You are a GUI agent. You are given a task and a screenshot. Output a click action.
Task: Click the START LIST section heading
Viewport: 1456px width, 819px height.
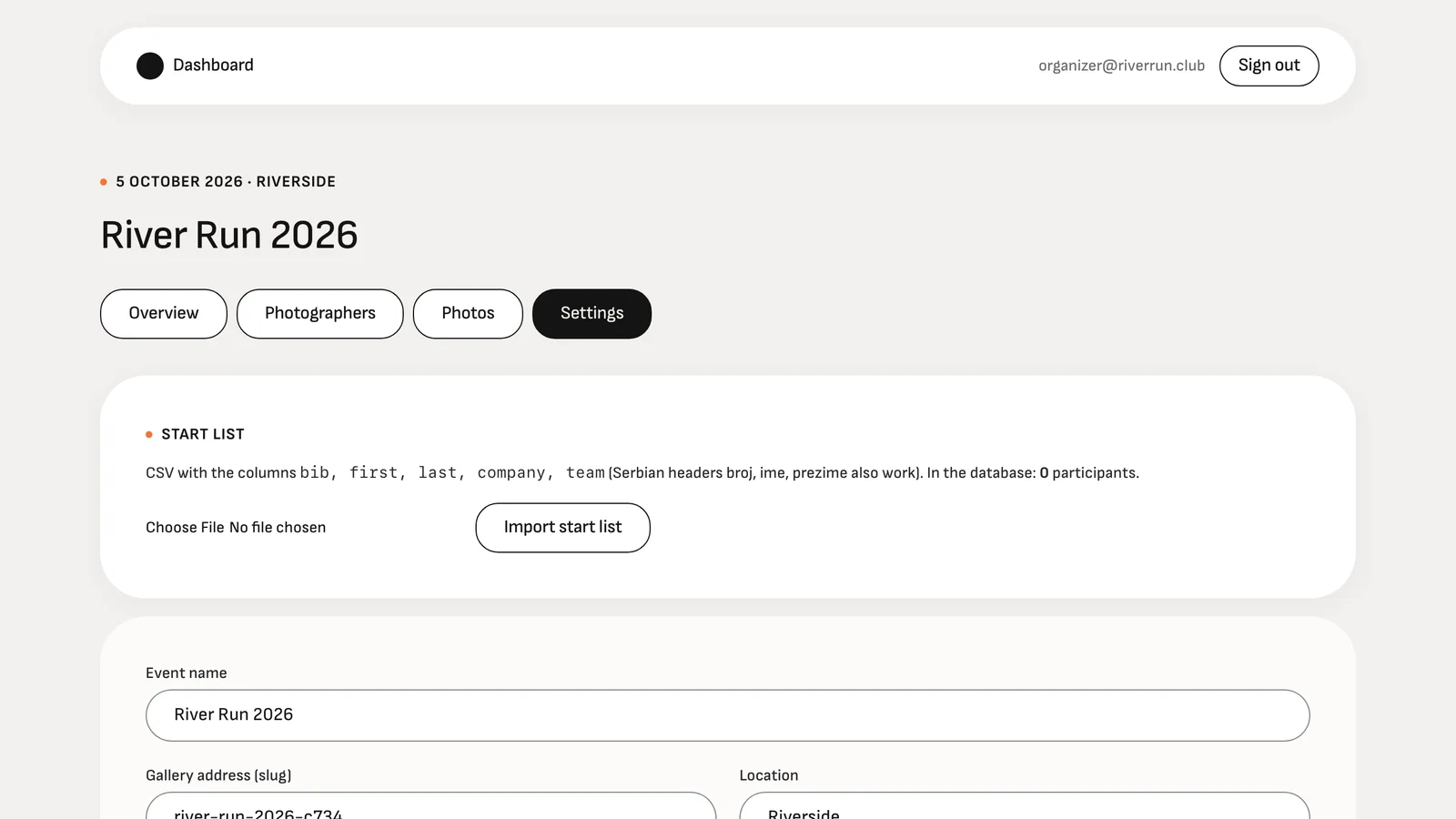coord(203,434)
